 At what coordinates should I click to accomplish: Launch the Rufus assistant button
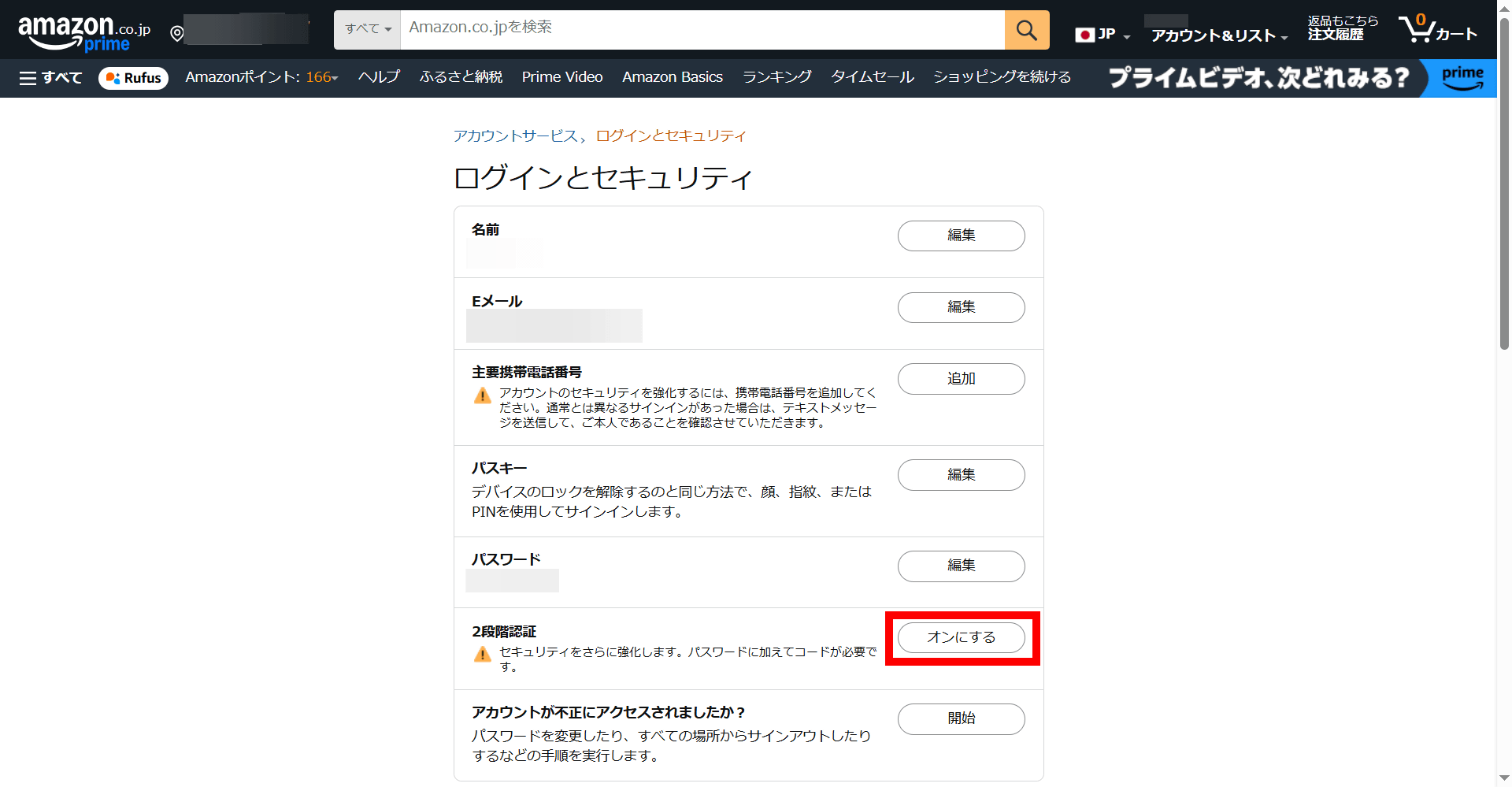pyautogui.click(x=133, y=78)
